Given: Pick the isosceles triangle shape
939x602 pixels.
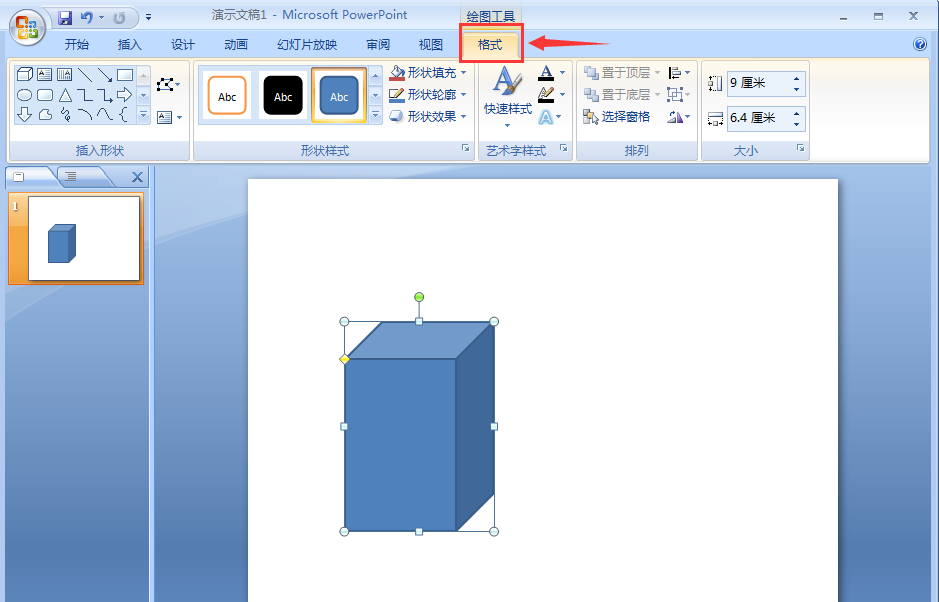Looking at the screenshot, I should 65,95.
